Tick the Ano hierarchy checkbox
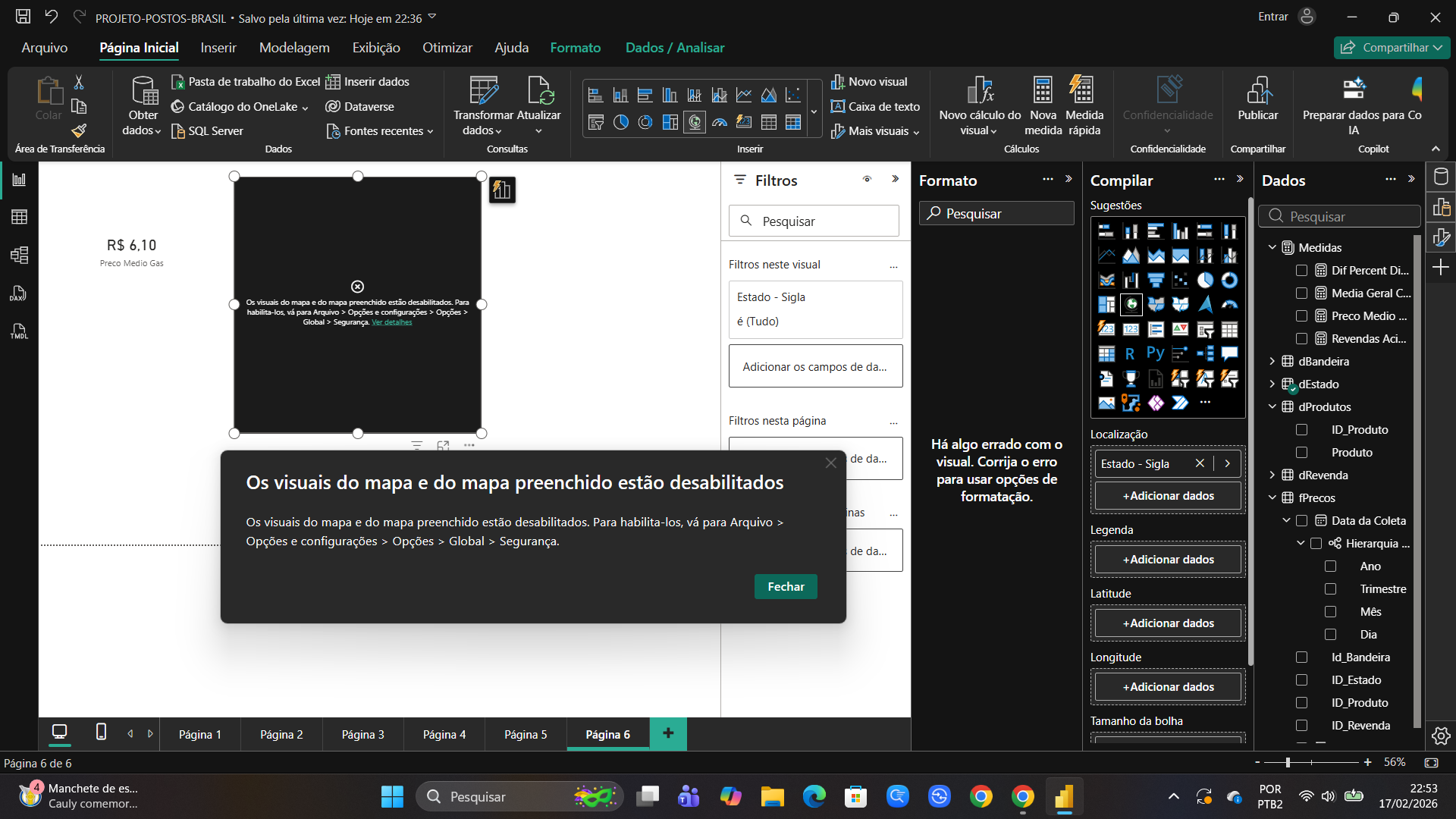The height and width of the screenshot is (819, 1456). [x=1330, y=566]
